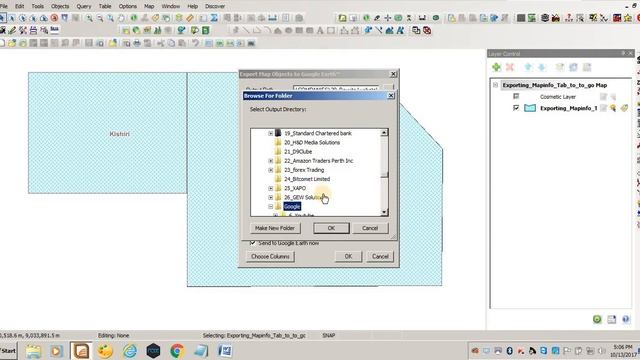Click green Add Layers plus icon

pos(496,67)
